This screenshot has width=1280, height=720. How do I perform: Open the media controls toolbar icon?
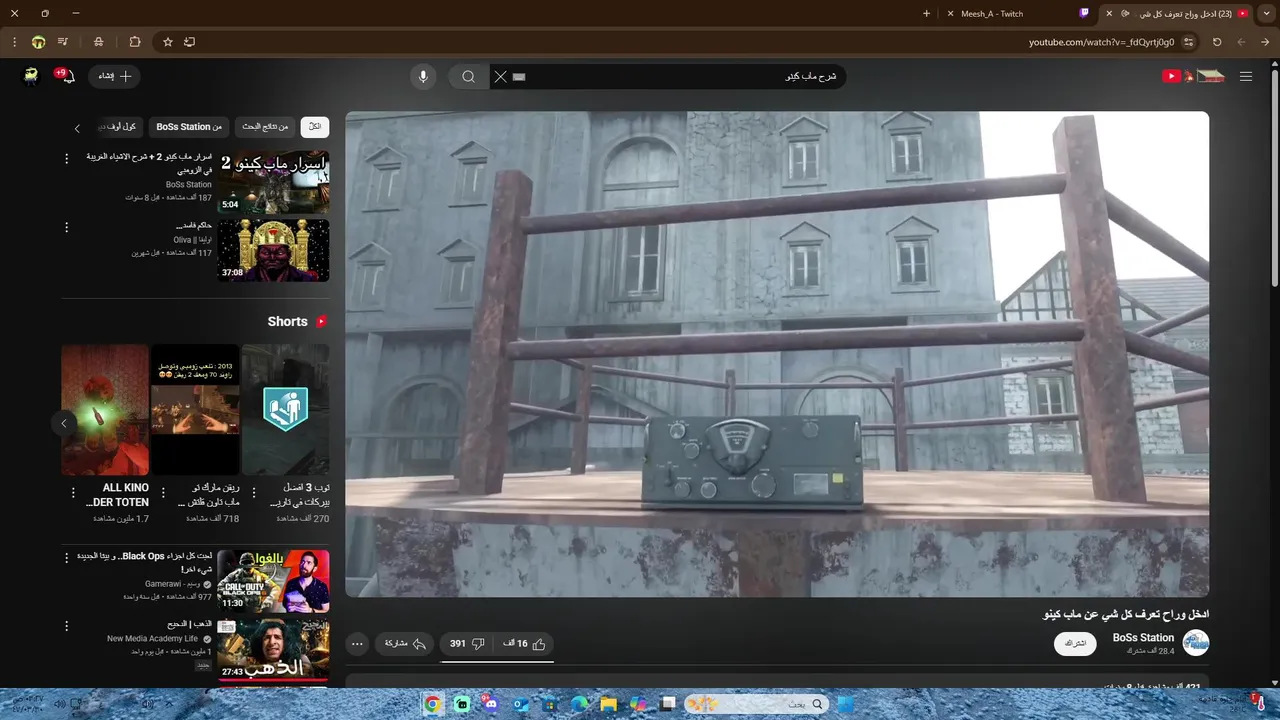[63, 42]
